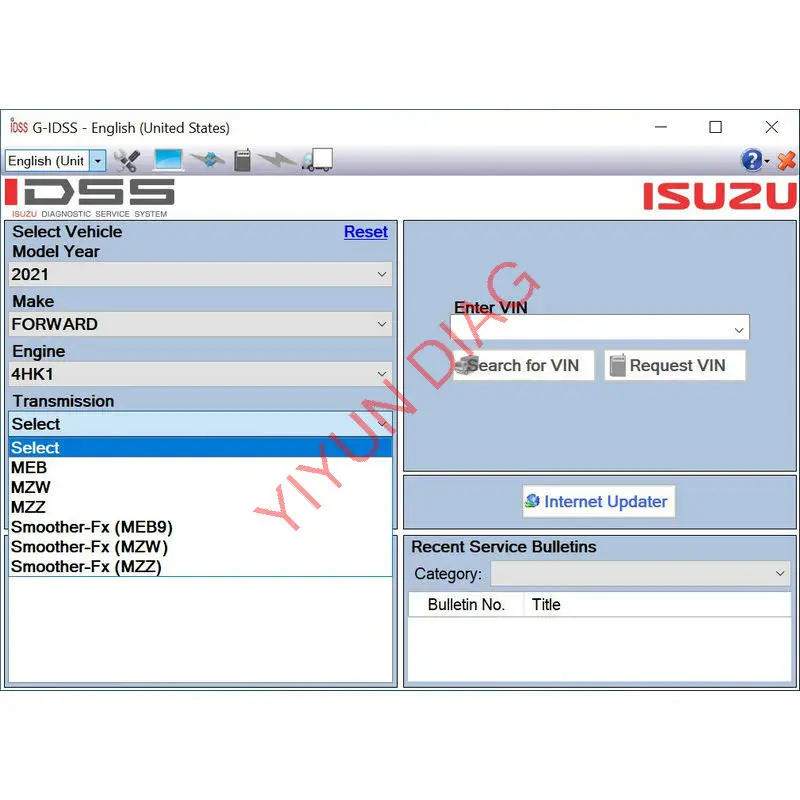The width and height of the screenshot is (800, 800).
Task: Choose Smoother-Fx (MZW) transmission
Action: point(201,547)
